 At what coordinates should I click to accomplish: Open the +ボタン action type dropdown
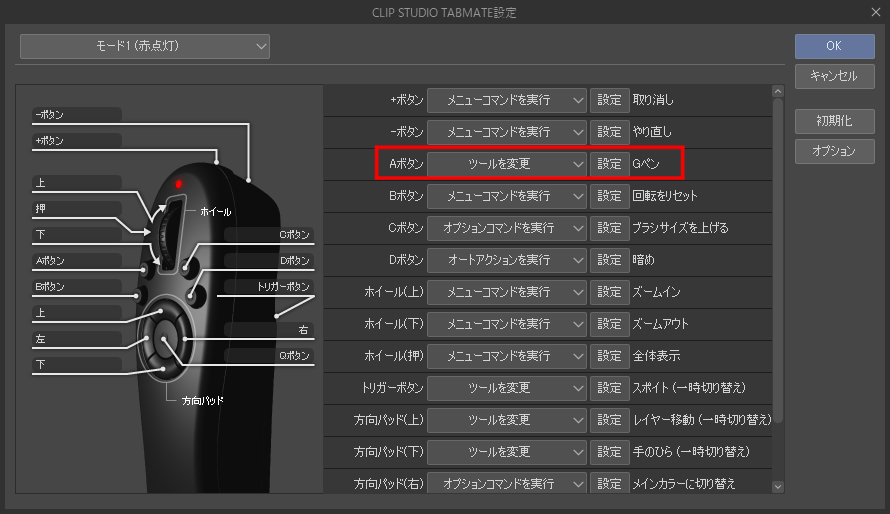point(507,100)
